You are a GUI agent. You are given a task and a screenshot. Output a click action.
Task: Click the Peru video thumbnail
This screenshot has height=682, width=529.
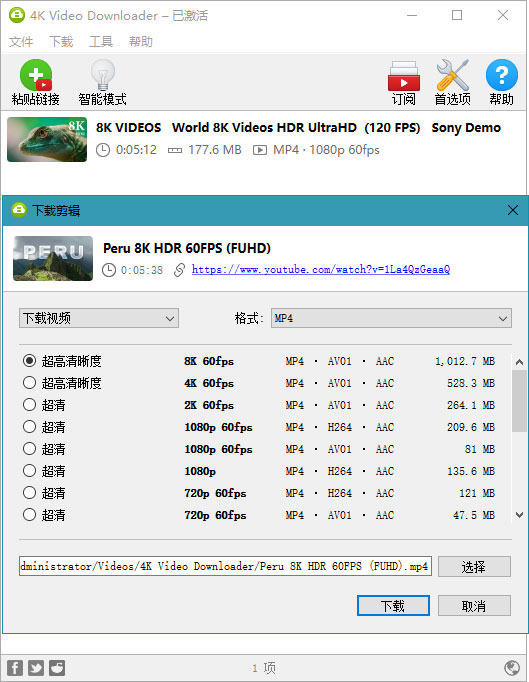tap(53, 258)
